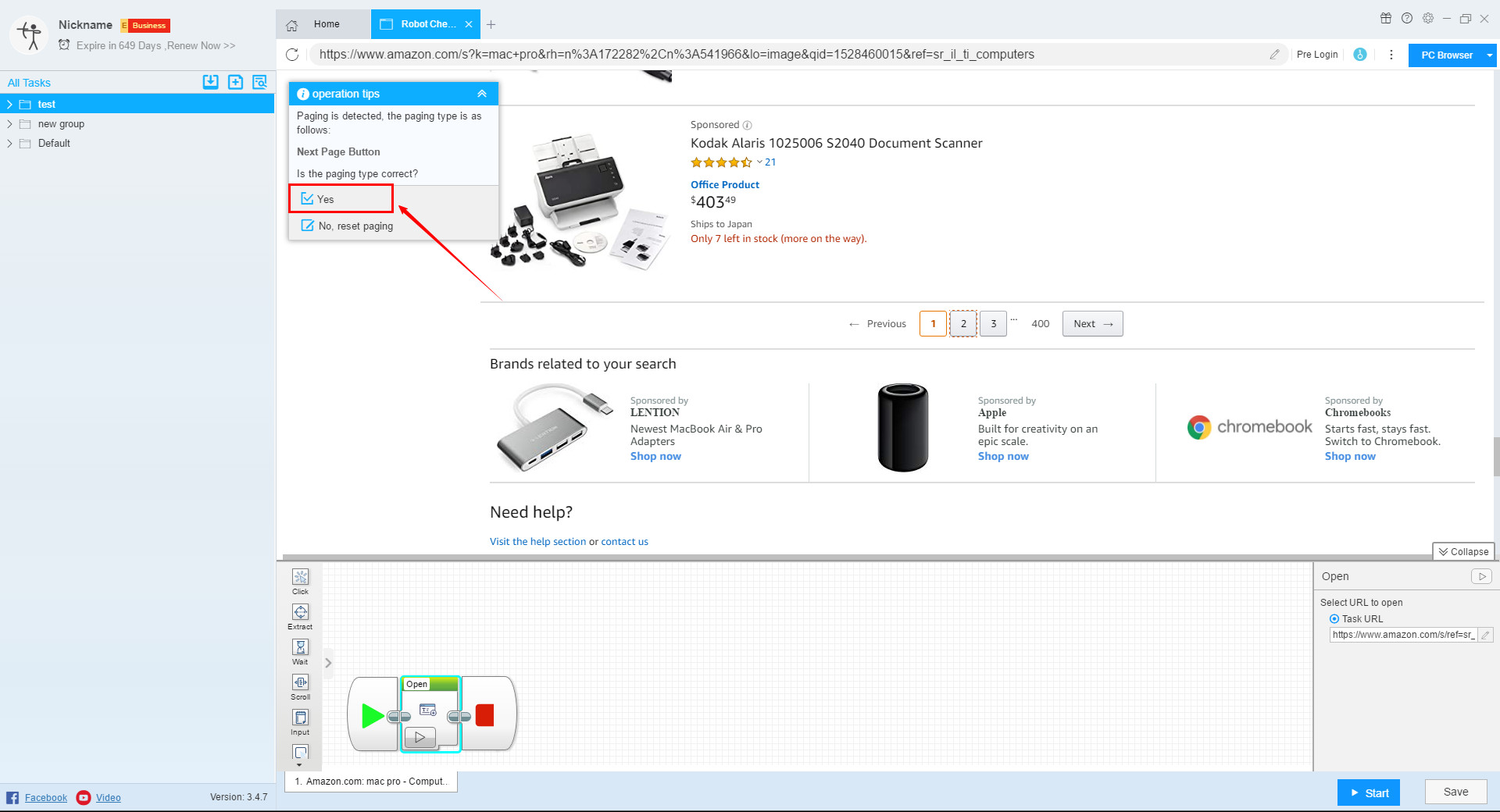Click the search tasks icon
Image resolution: width=1500 pixels, height=812 pixels.
(x=259, y=82)
